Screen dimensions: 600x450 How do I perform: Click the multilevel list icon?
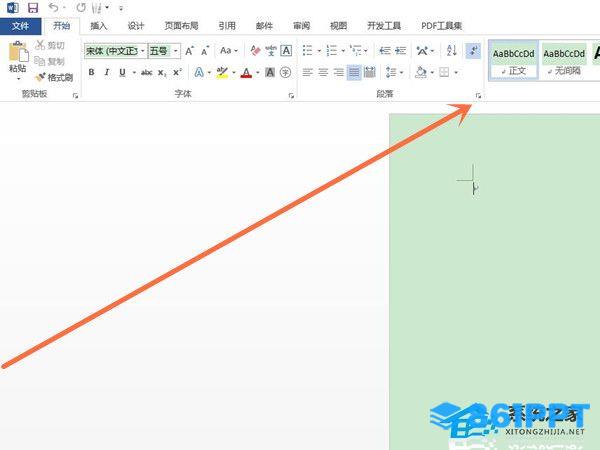[x=356, y=51]
